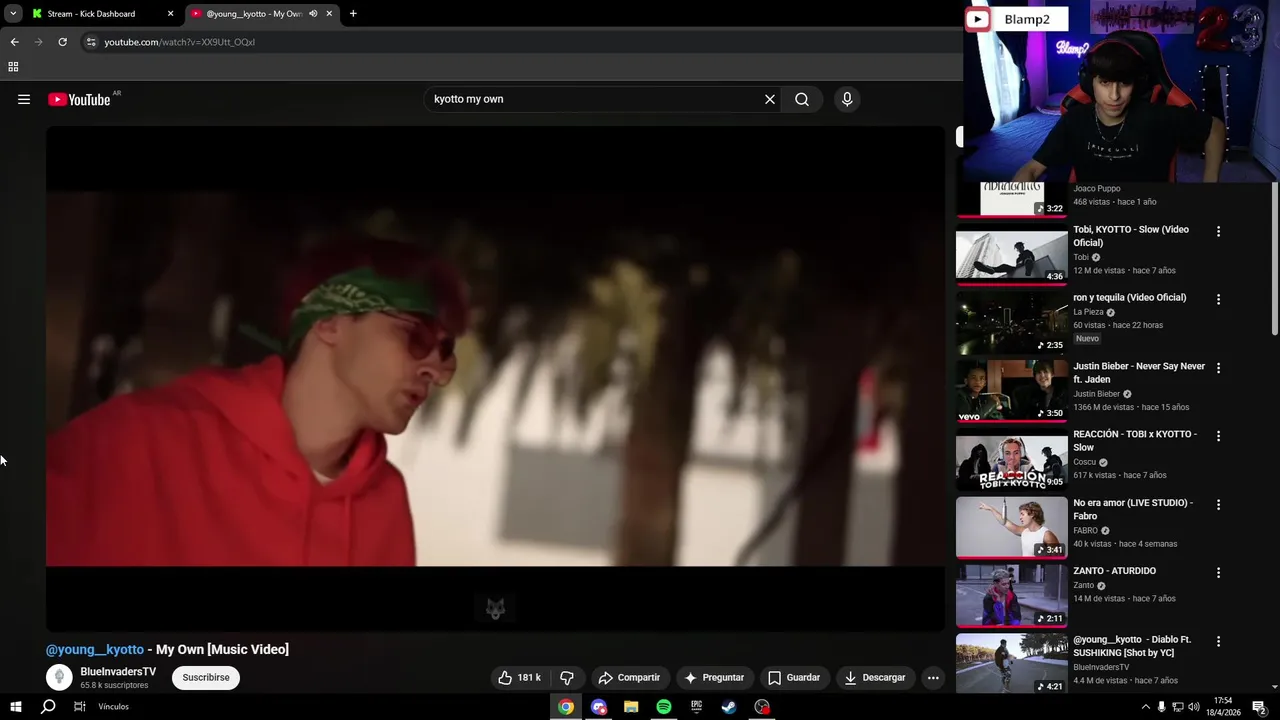Click the Coscu channel name
Viewport: 1280px width, 720px height.
[x=1085, y=462]
